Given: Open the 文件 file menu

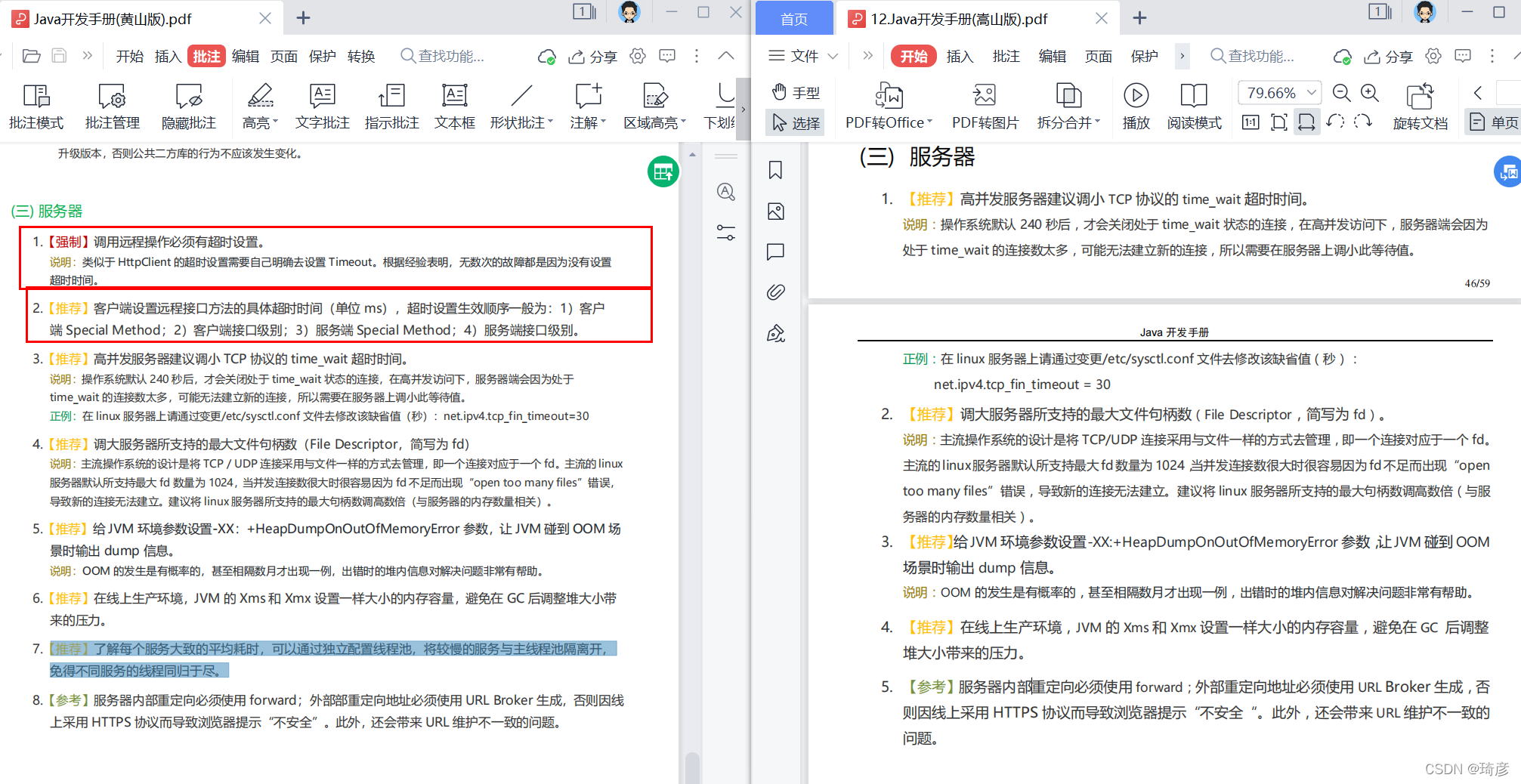Looking at the screenshot, I should [802, 56].
